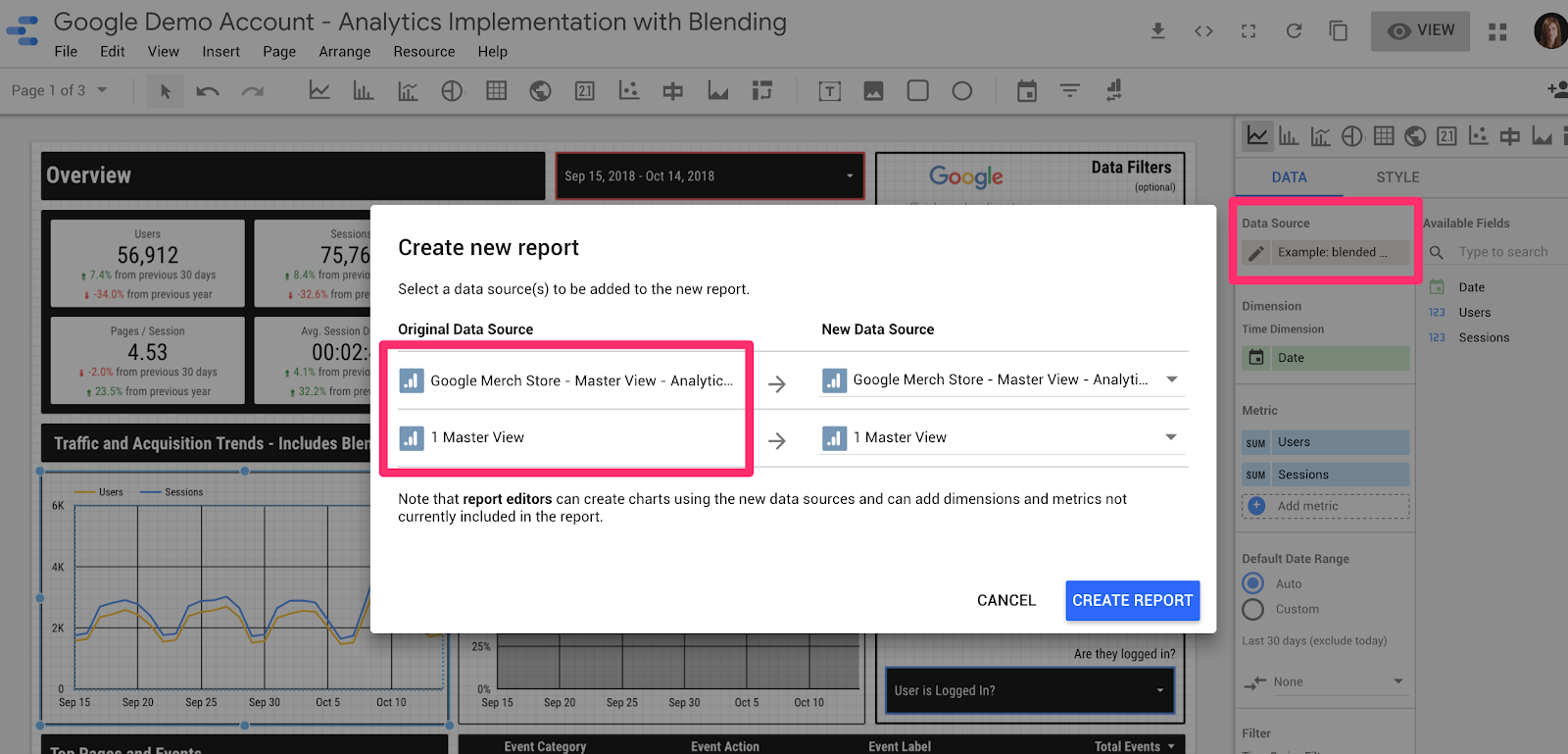This screenshot has height=754, width=1568.
Task: Open the File menu
Action: [x=66, y=52]
